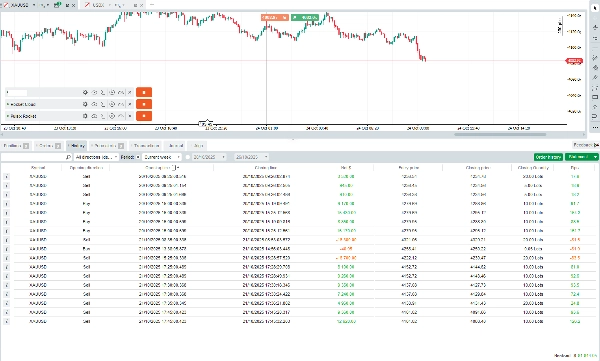Add a new chart tab

coord(152,5)
